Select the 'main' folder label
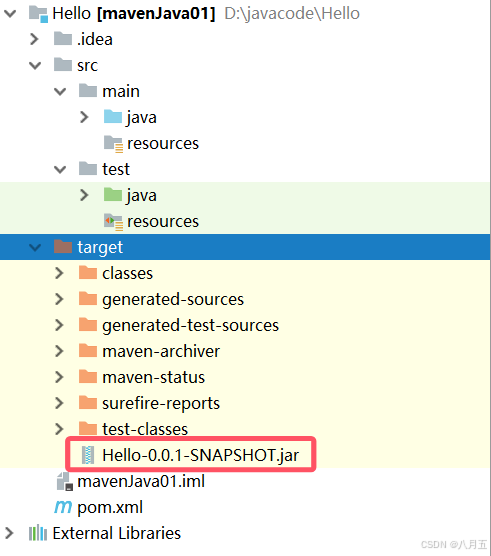 click(x=121, y=91)
